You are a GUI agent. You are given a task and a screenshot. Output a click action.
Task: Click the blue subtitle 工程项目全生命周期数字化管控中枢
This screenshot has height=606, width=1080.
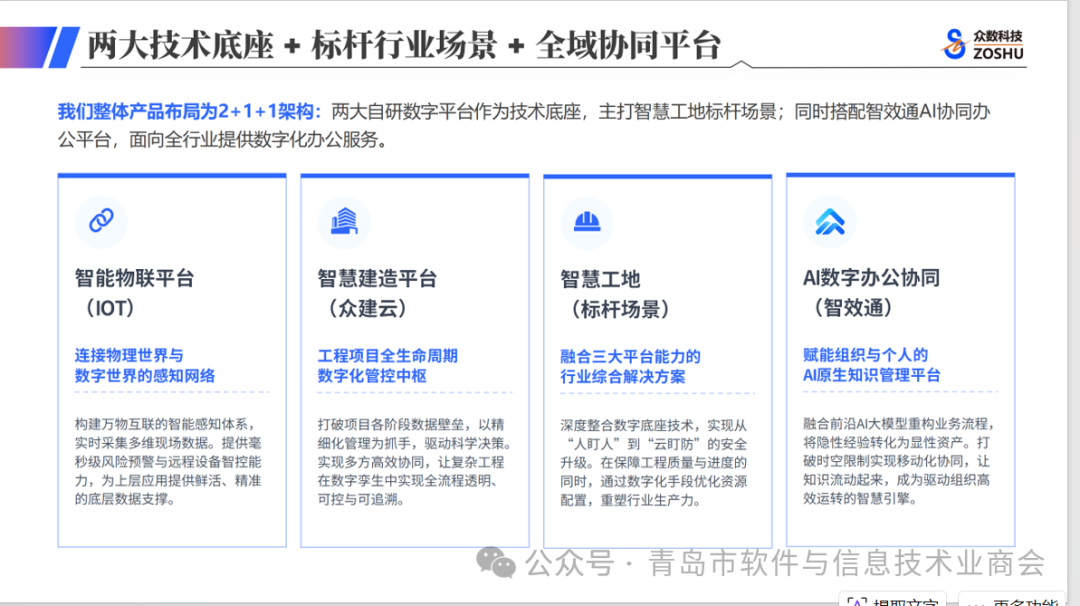point(387,366)
